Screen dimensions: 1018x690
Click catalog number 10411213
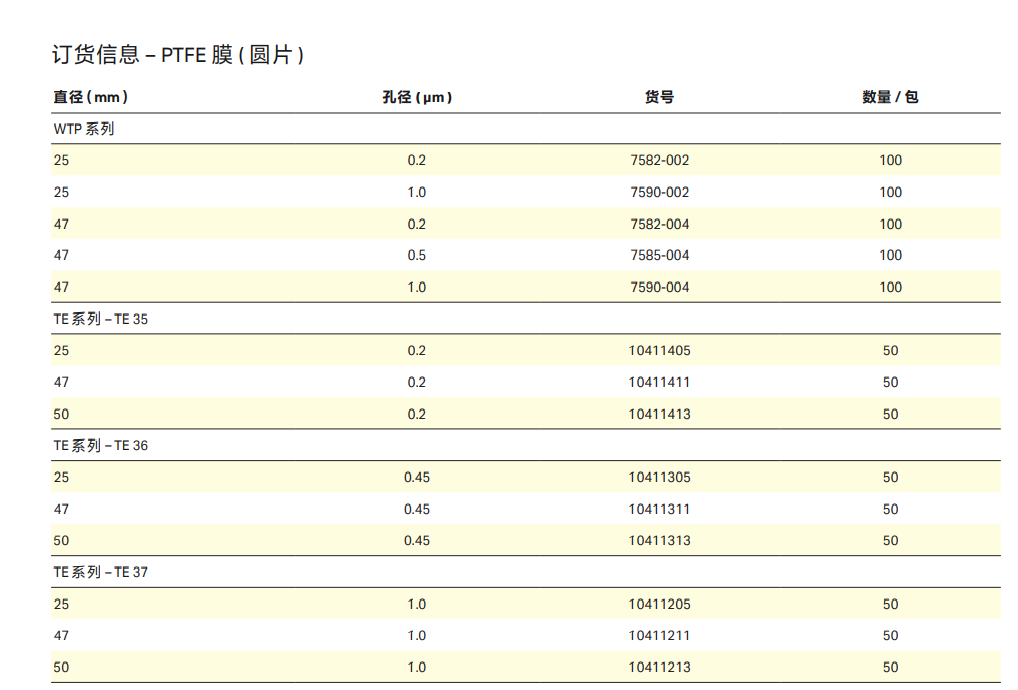click(x=659, y=667)
